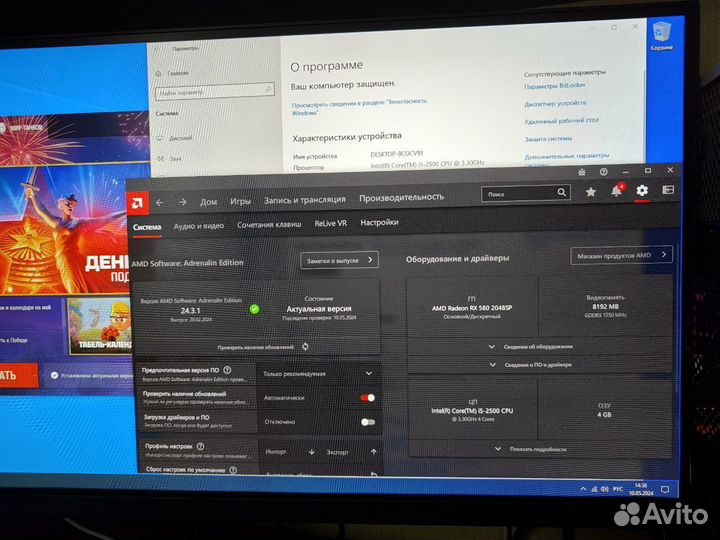The image size is (720, 540).
Task: Open the bug report icon in AMD title bar
Action: tap(582, 172)
